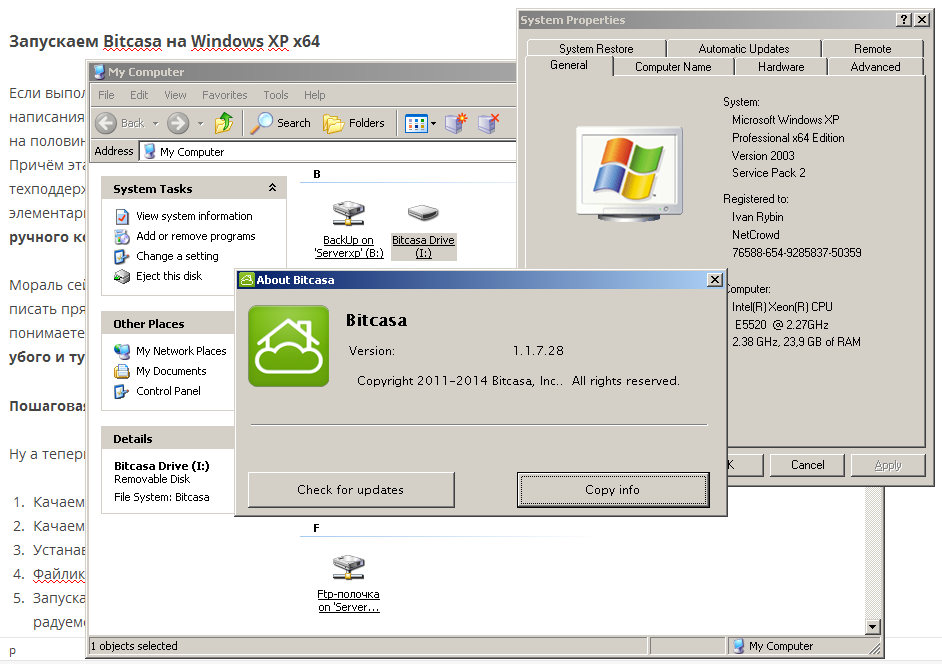Screen dimensions: 942x664
Task: Click the Control Panel icon
Action: coord(122,391)
